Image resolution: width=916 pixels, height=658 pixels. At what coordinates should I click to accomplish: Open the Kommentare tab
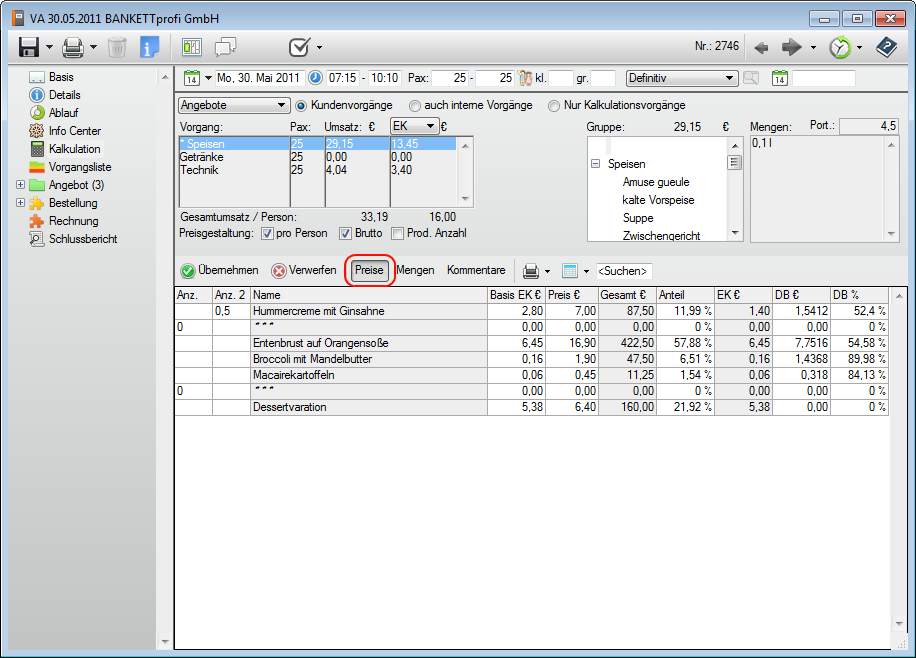[x=476, y=270]
